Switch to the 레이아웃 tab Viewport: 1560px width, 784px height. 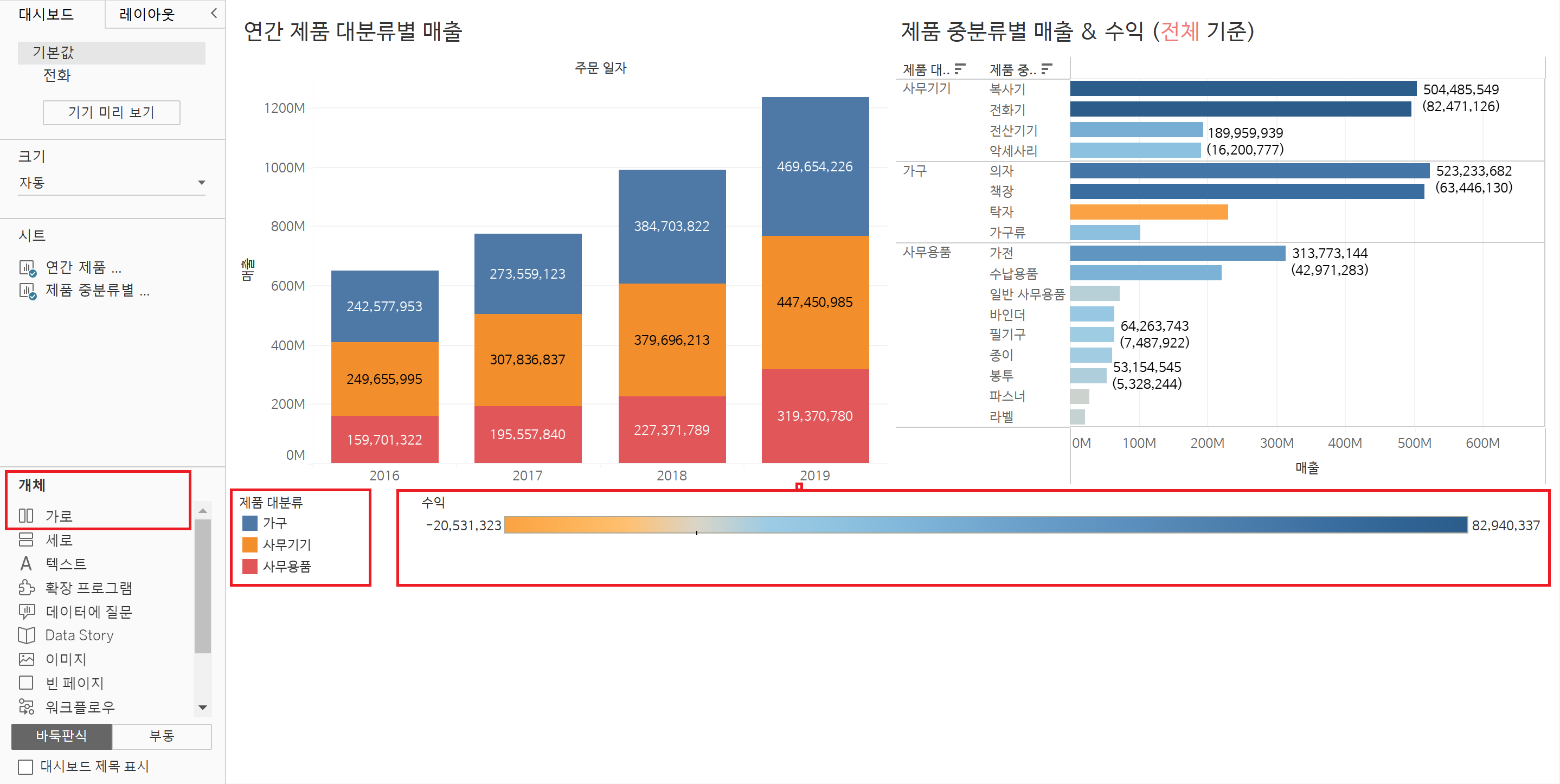click(x=147, y=14)
